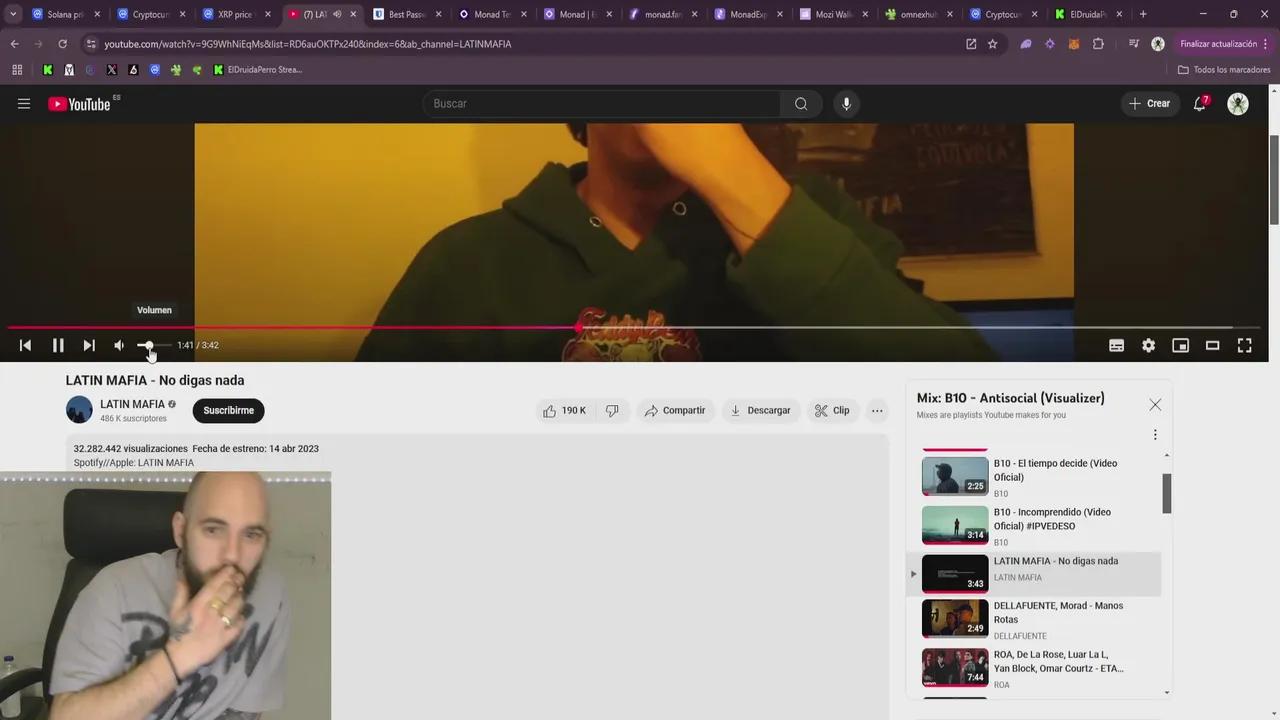The image size is (1280, 720).
Task: Expand the tab search dropdown
Action: (x=13, y=14)
